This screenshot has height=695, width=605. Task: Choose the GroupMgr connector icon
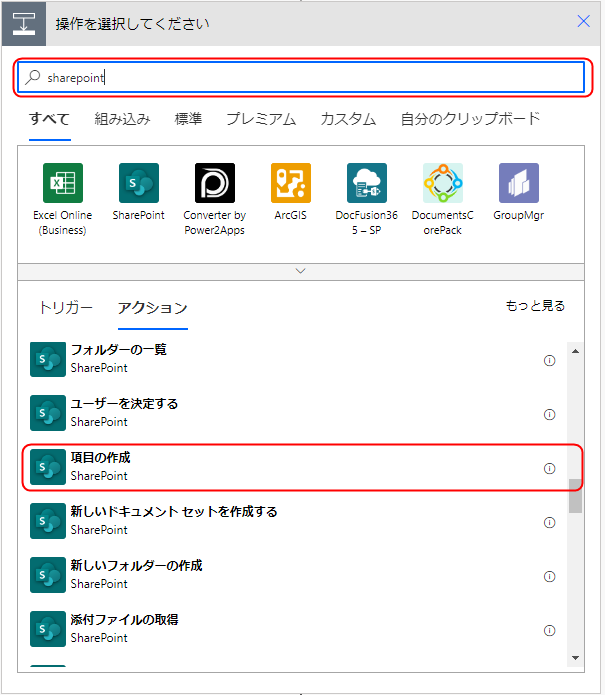[519, 183]
